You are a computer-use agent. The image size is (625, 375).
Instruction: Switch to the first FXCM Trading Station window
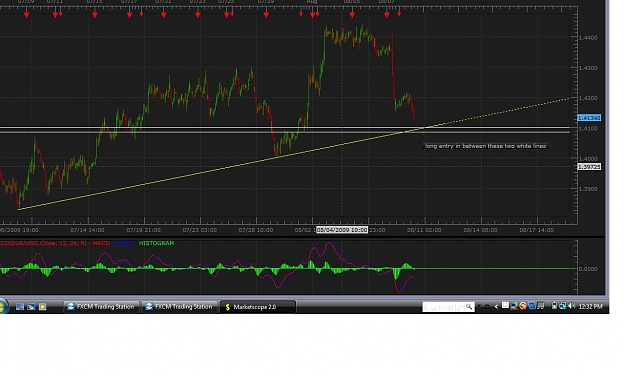click(x=101, y=306)
